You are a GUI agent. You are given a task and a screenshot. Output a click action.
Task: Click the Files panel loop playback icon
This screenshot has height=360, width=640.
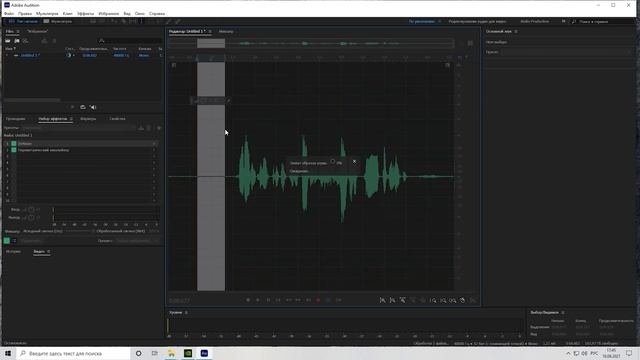83,107
